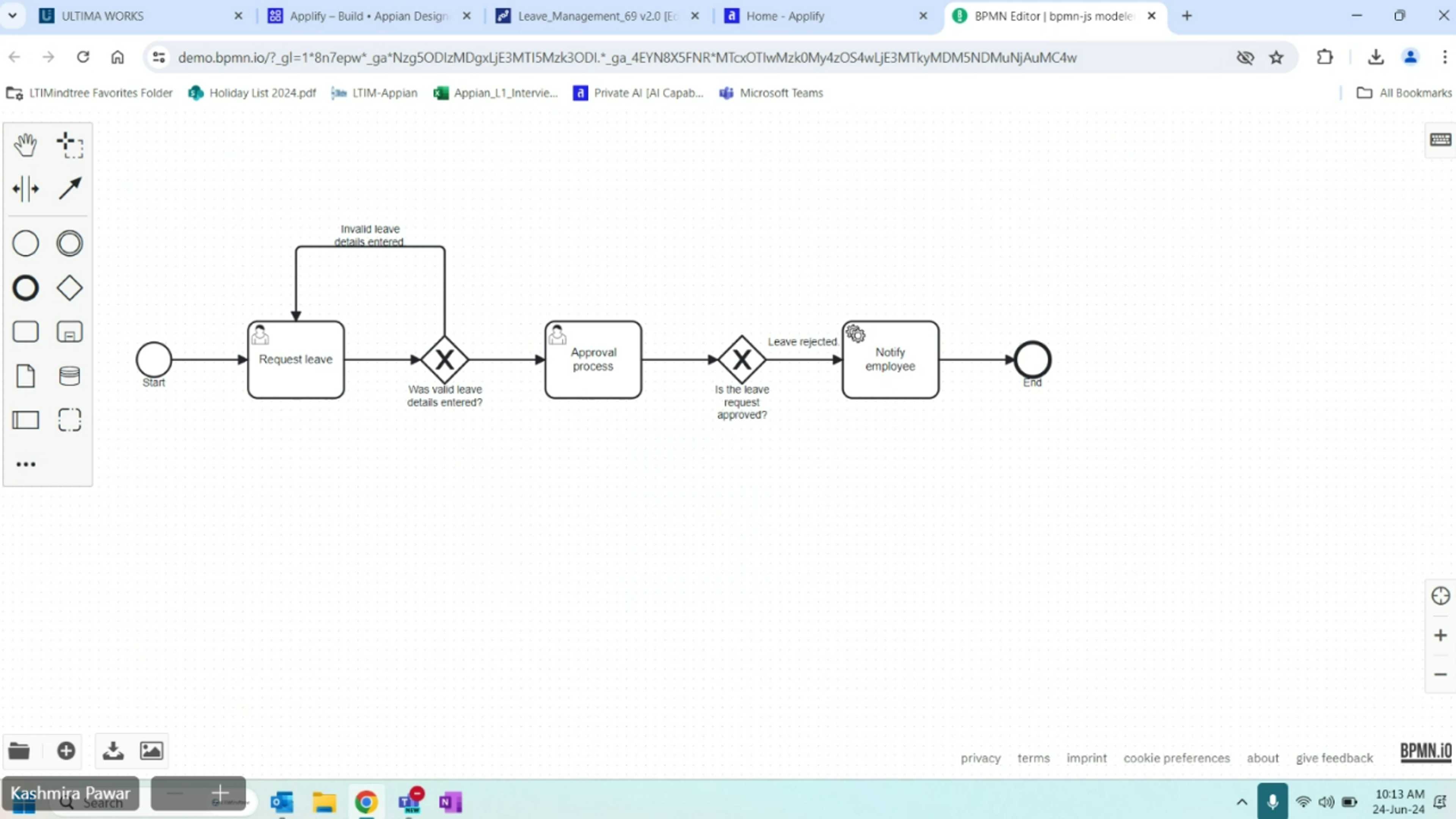Viewport: 1456px width, 819px height.
Task: Open Holiday List 2024.pdf bookmark
Action: tap(252, 93)
